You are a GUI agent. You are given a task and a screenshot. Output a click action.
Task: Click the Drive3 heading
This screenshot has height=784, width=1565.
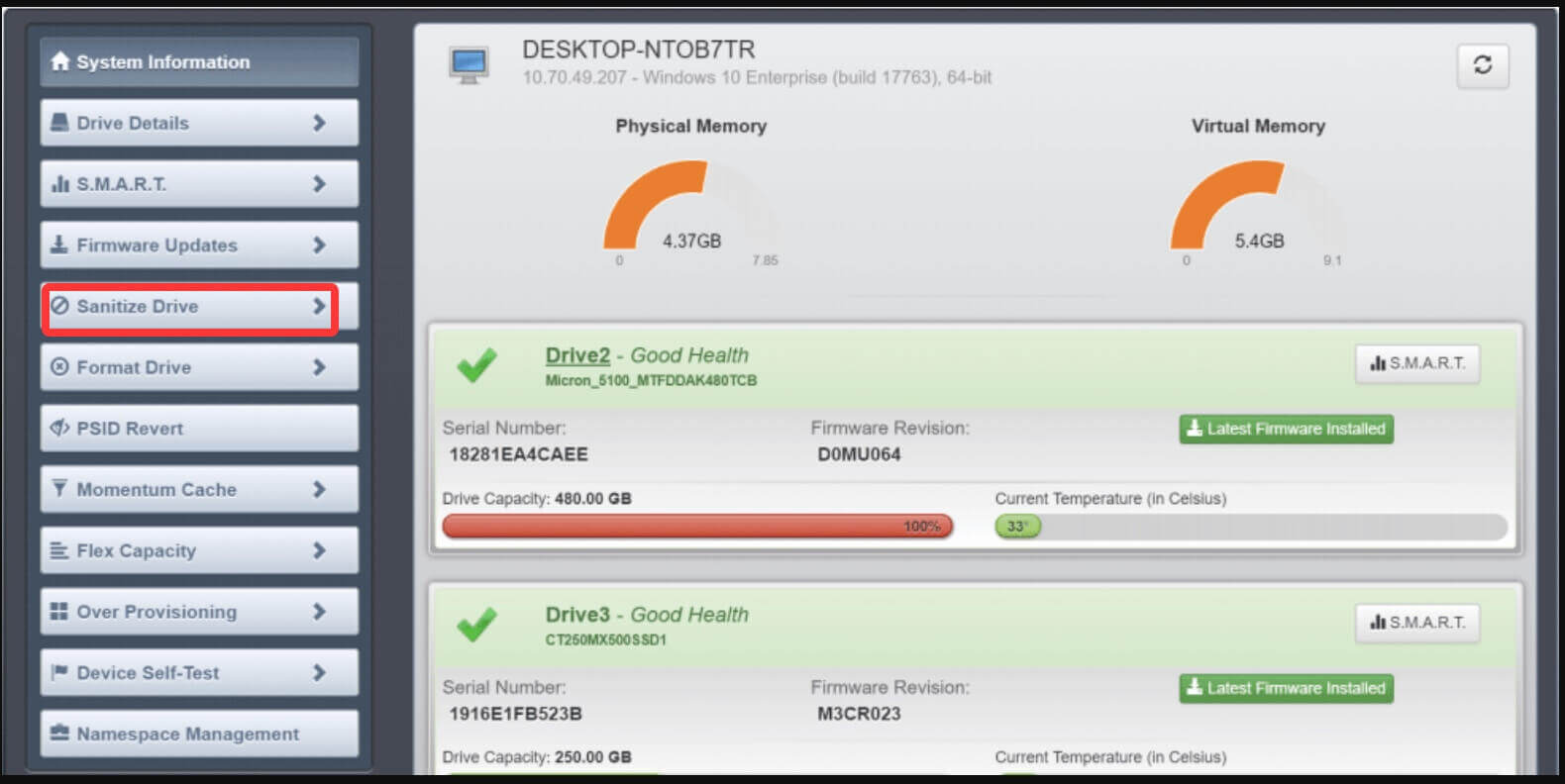[x=577, y=615]
